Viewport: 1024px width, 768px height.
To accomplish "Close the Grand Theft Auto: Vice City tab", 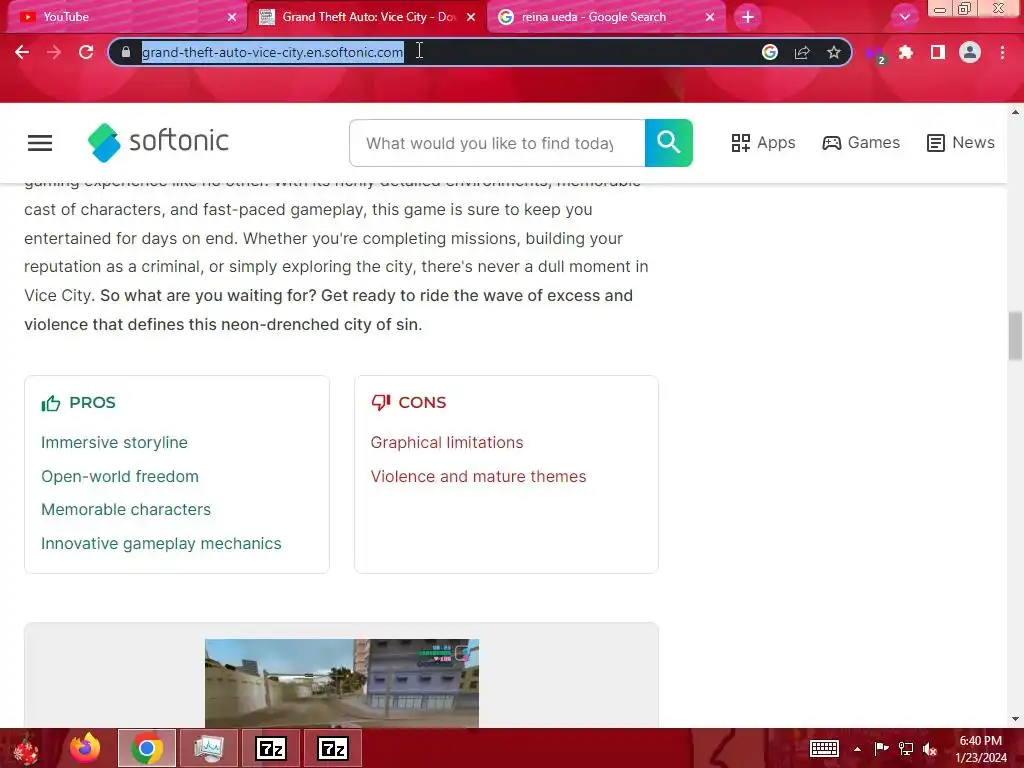I will pyautogui.click(x=471, y=17).
